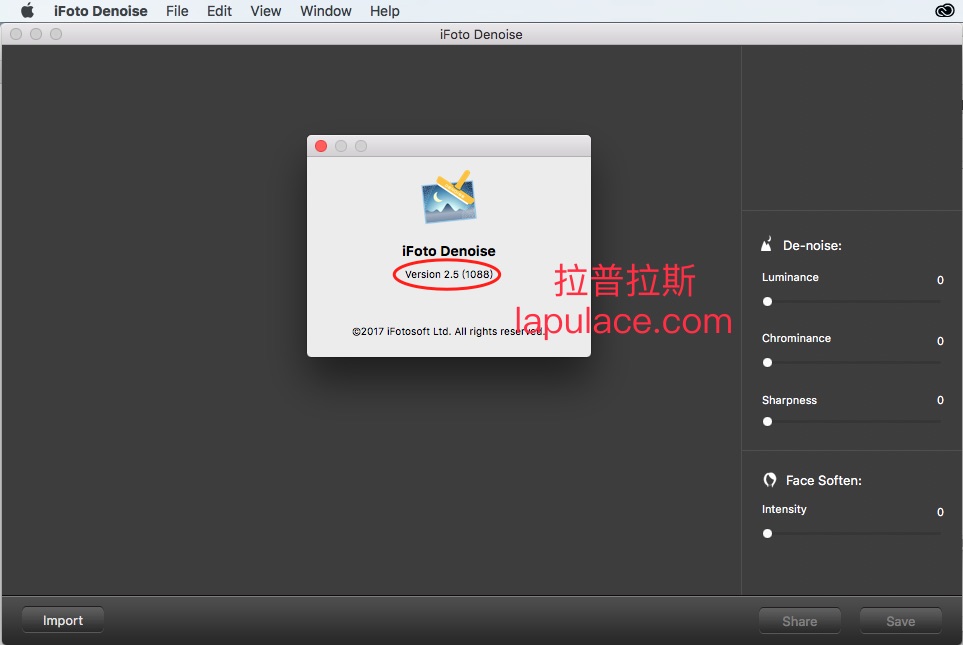Click the Save button
Image resolution: width=963 pixels, height=645 pixels.
pyautogui.click(x=900, y=621)
